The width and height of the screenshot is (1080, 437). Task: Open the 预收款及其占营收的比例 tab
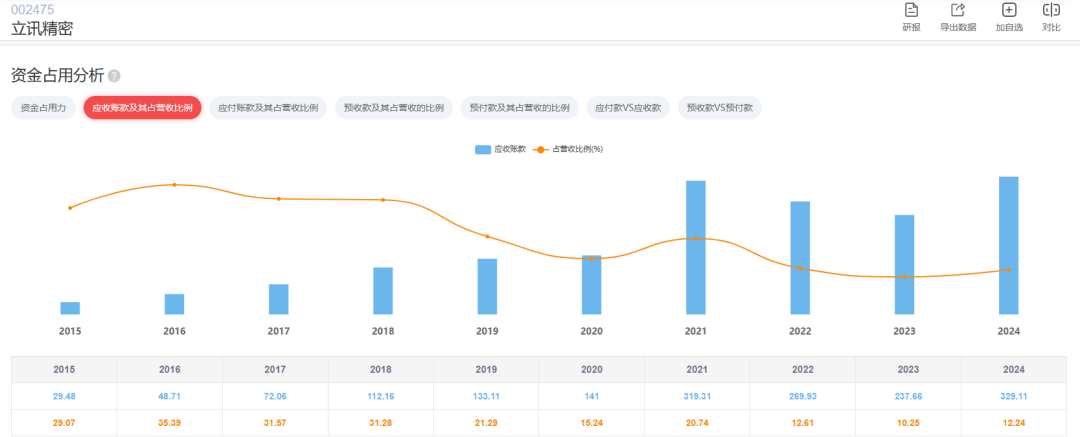(x=394, y=108)
